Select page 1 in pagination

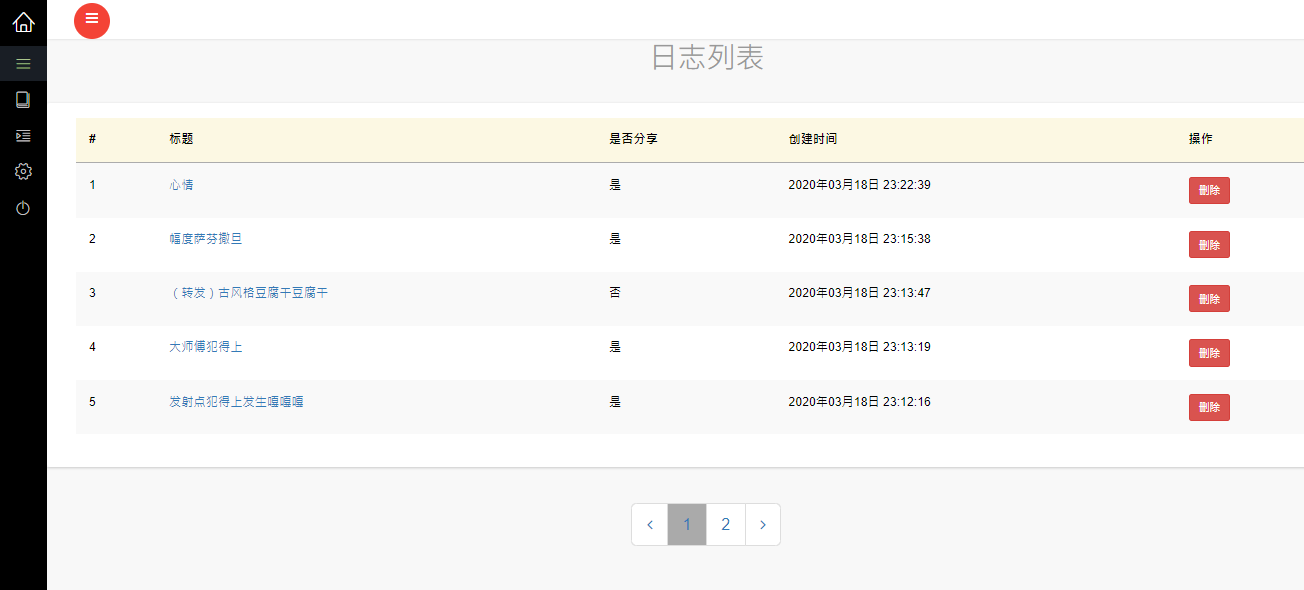(x=687, y=525)
